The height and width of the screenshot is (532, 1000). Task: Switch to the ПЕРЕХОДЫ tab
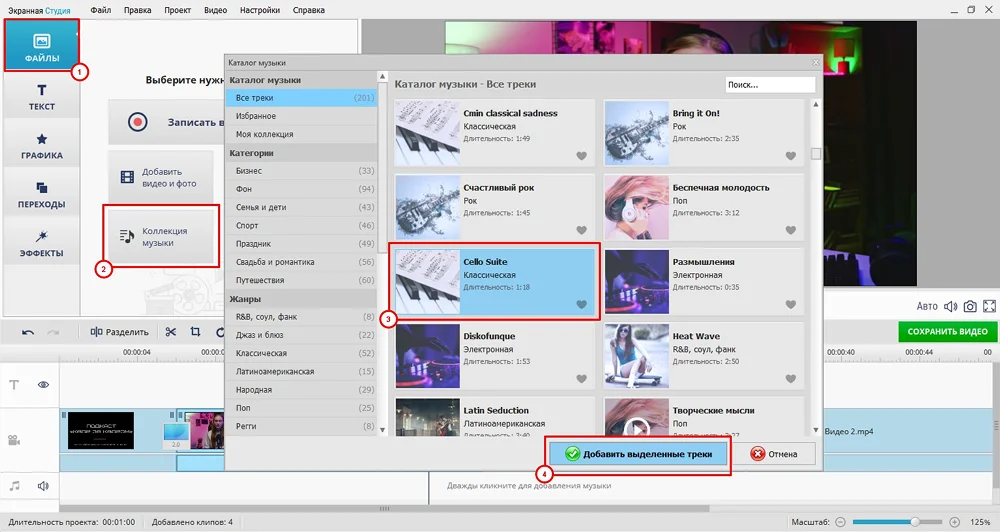(x=42, y=194)
